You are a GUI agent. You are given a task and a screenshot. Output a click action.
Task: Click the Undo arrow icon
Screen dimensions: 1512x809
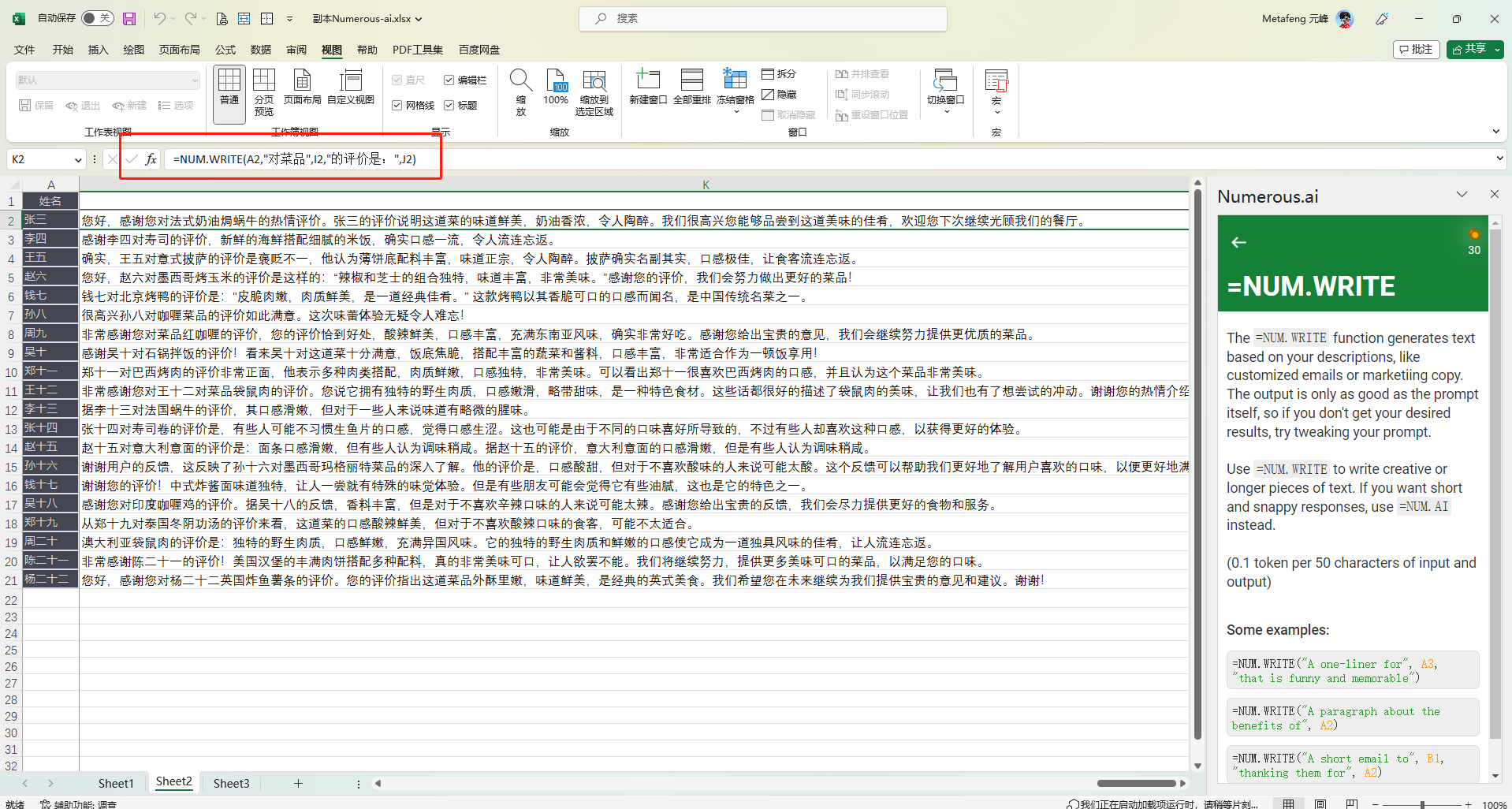pos(159,18)
